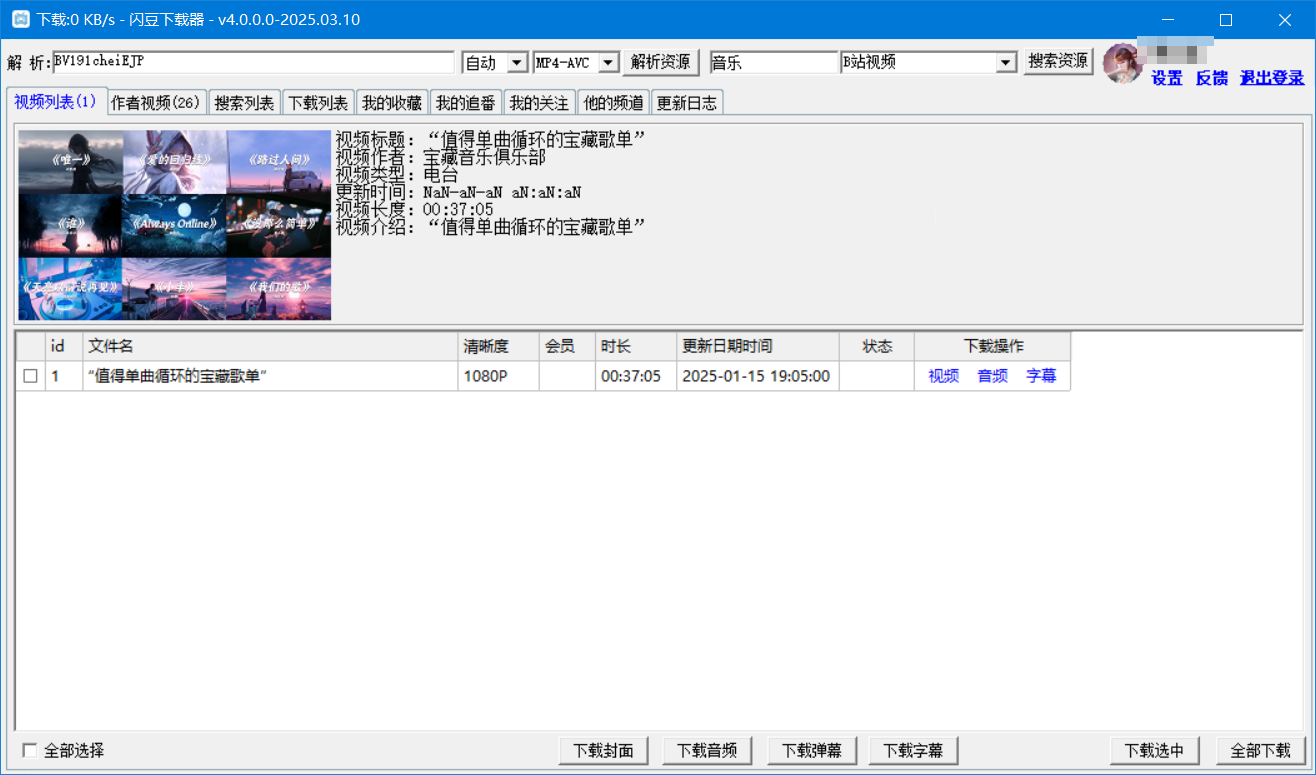Click the 解析 URL input field

pos(253,62)
